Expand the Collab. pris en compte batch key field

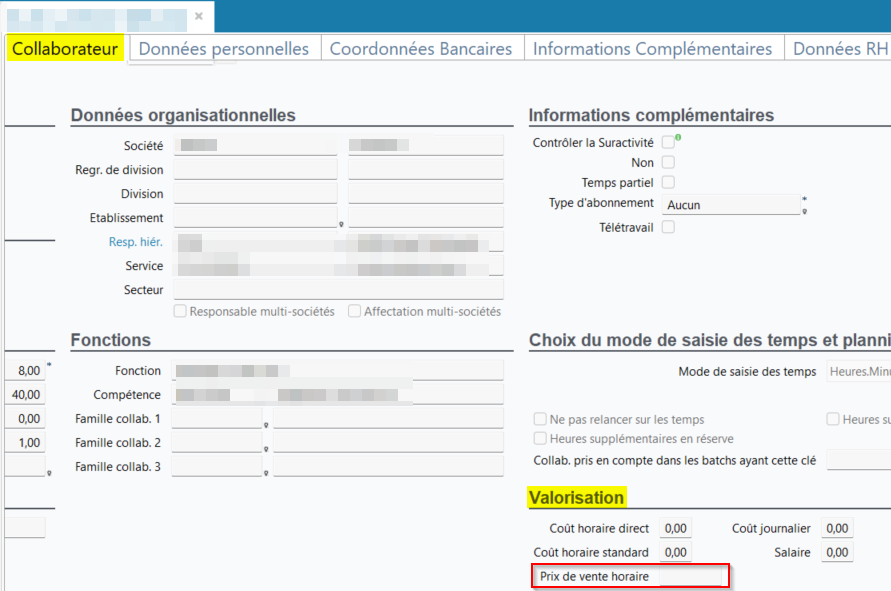[858, 460]
